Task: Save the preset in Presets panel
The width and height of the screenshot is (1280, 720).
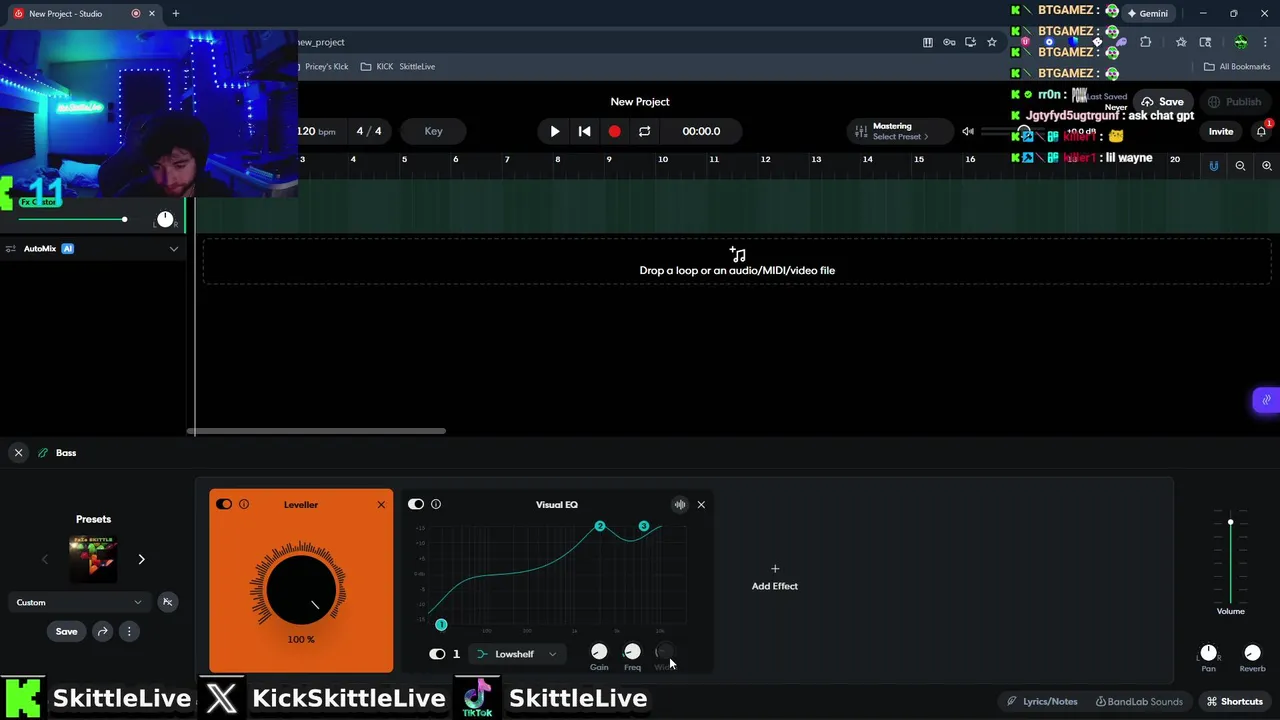Action: (x=66, y=631)
